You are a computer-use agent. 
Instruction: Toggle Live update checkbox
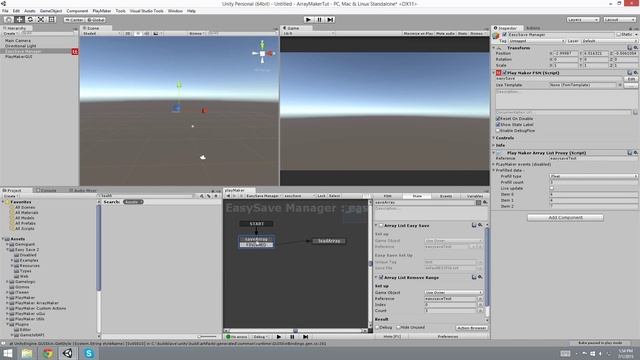click(x=552, y=188)
